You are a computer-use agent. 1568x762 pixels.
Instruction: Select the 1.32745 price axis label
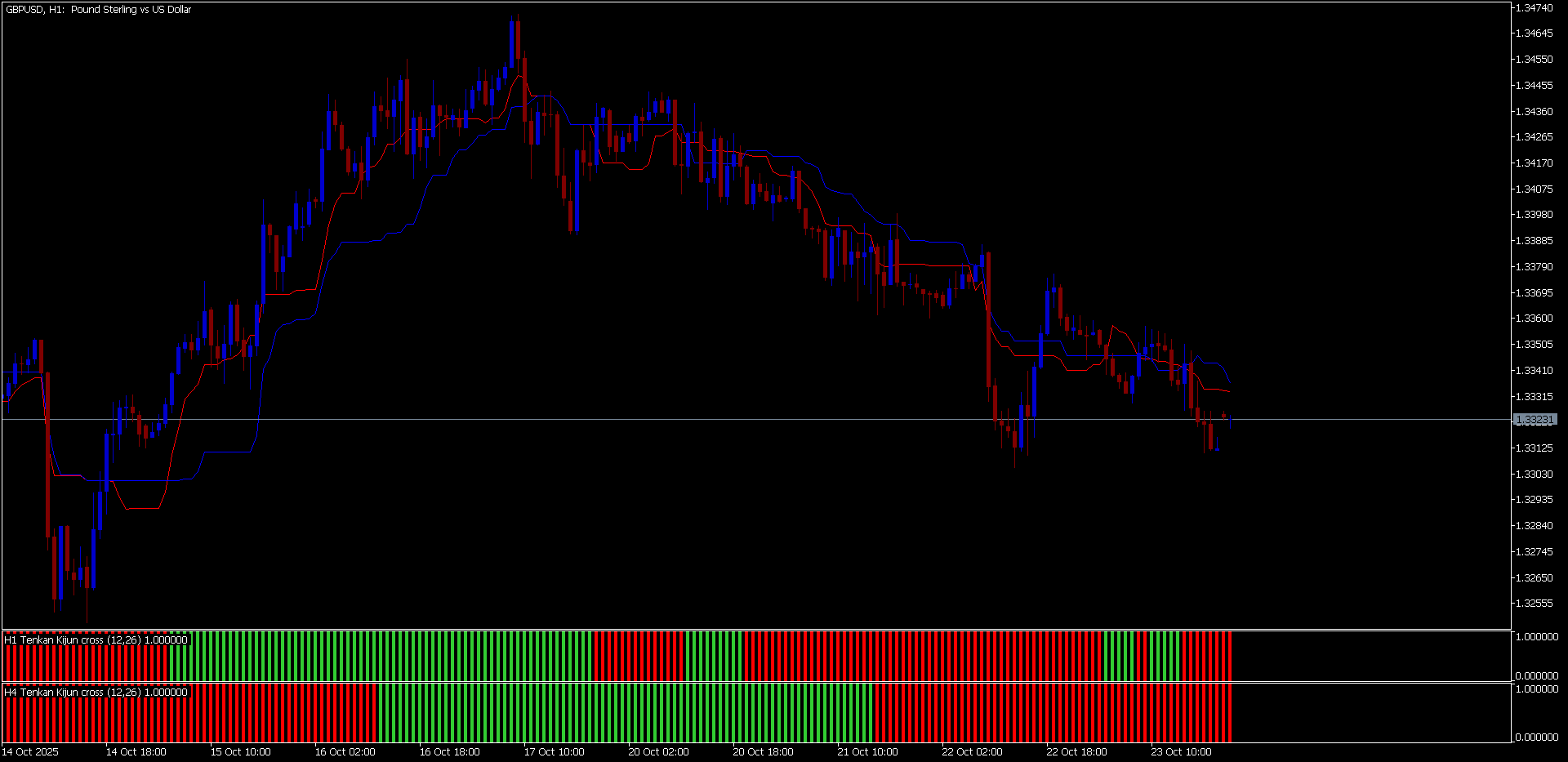pyautogui.click(x=1534, y=552)
